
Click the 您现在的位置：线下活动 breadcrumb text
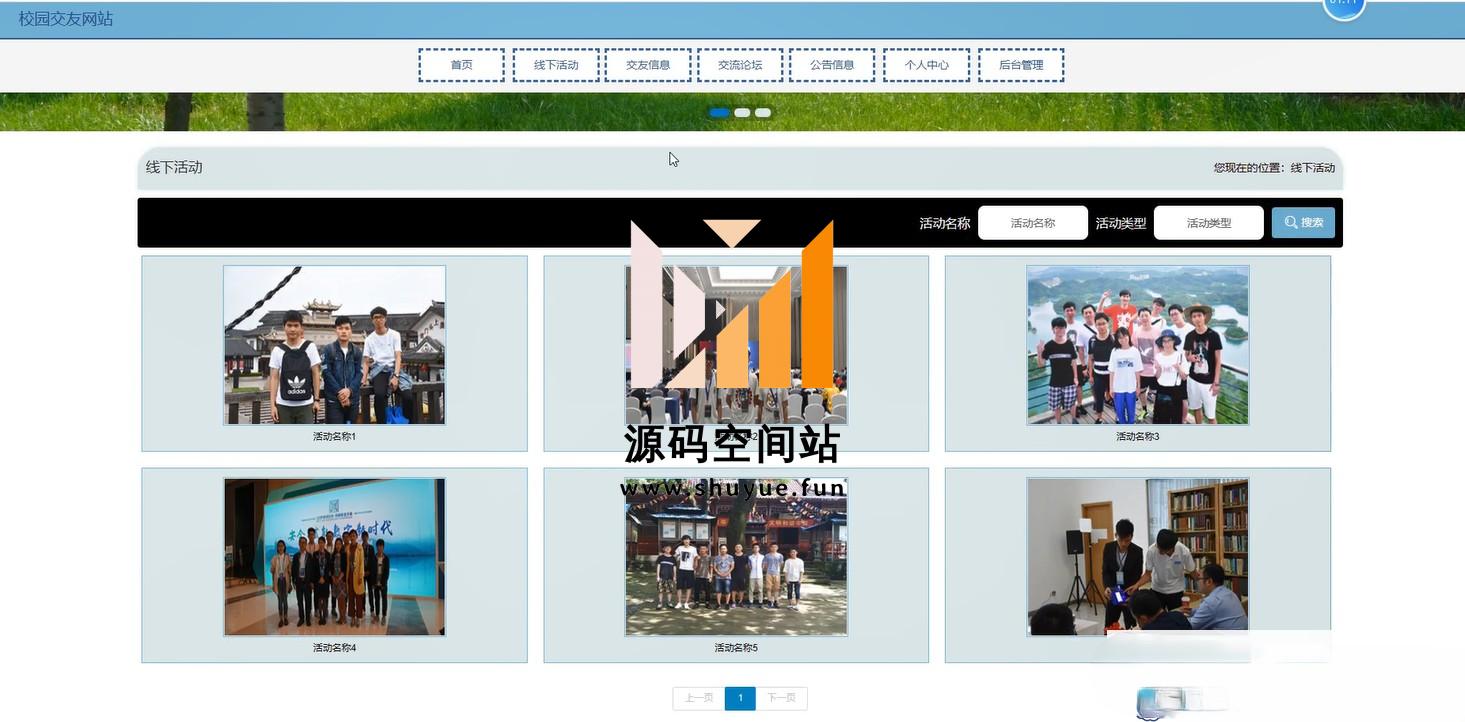(1274, 168)
